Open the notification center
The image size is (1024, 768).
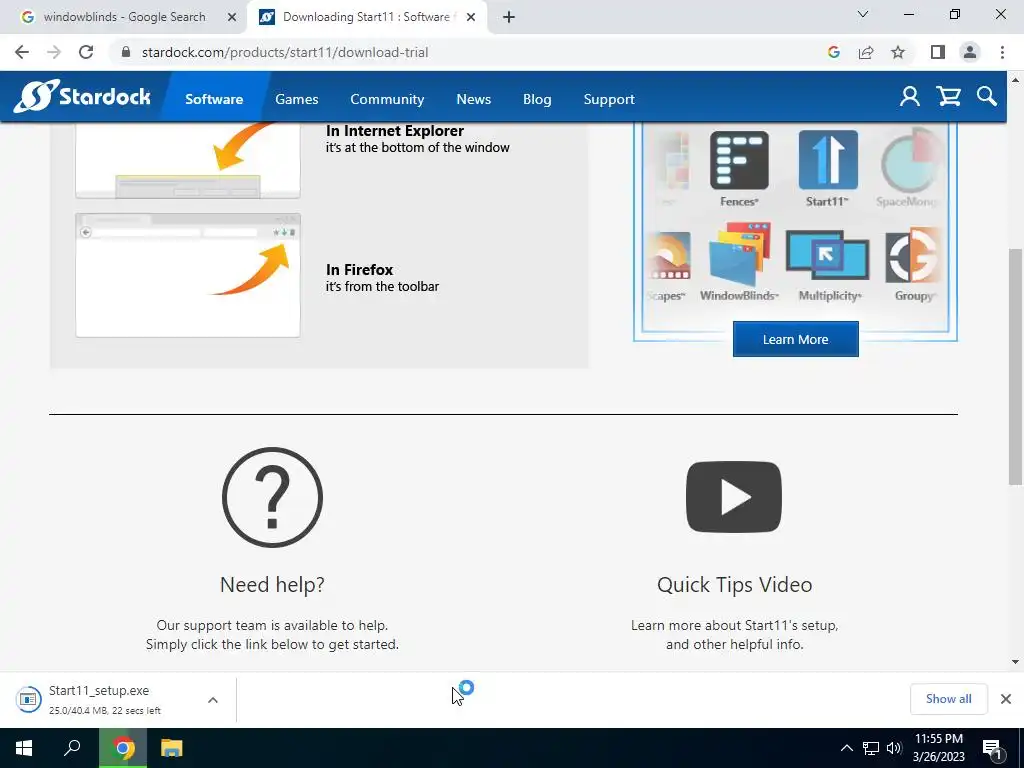coord(993,749)
